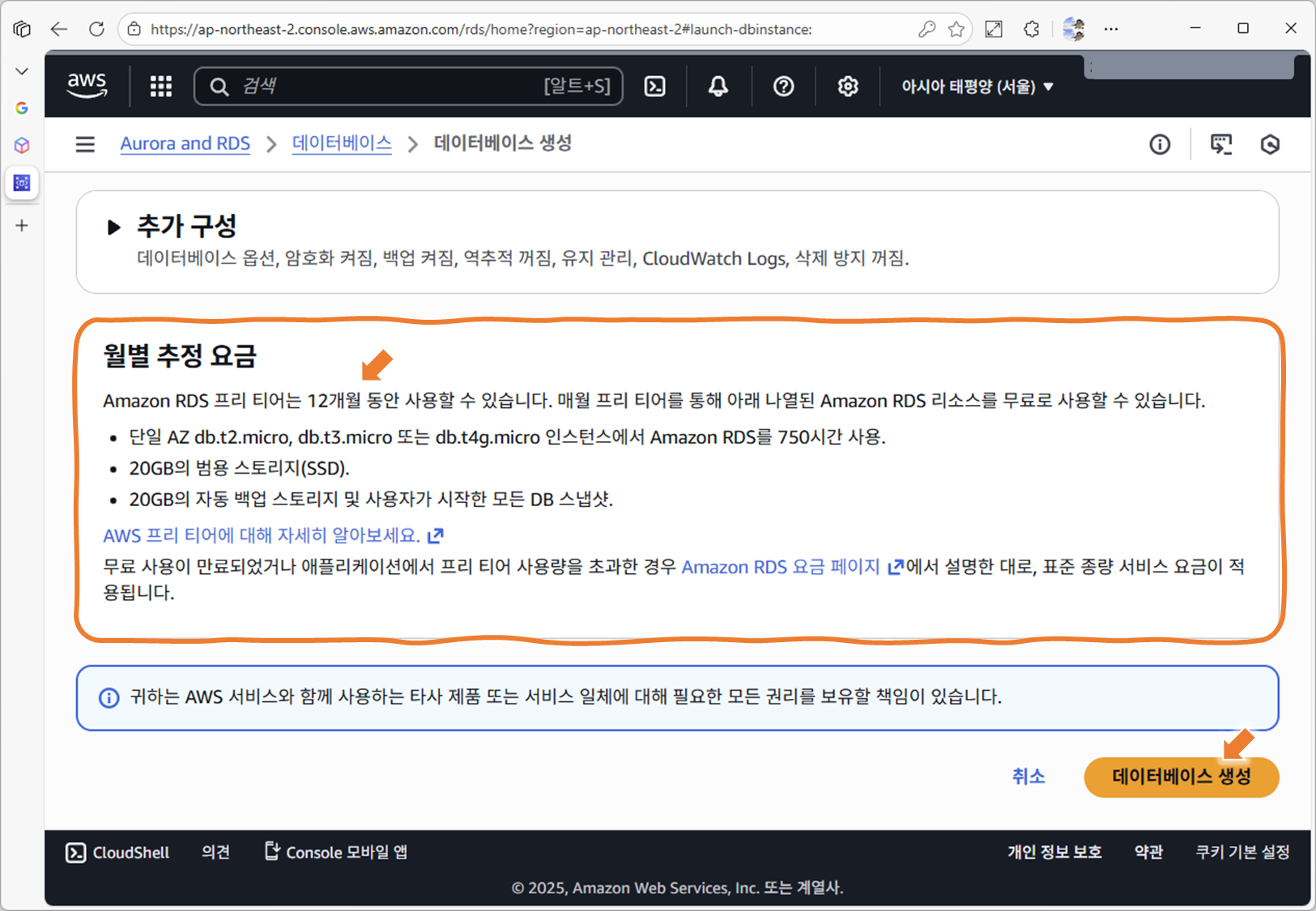Screen dimensions: 1316x911
Task: Toggle the RDS side navigation hamburger
Action: (x=85, y=144)
